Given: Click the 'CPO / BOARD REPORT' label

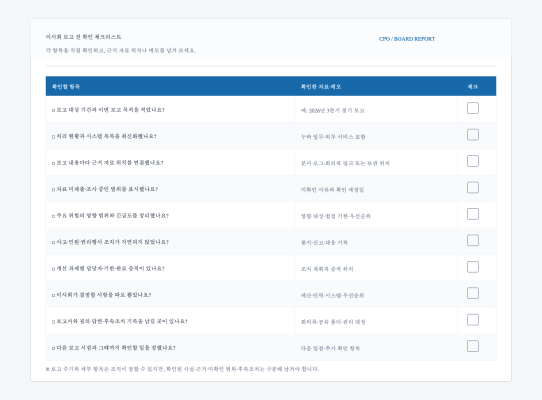Looking at the screenshot, I should 407,39.
